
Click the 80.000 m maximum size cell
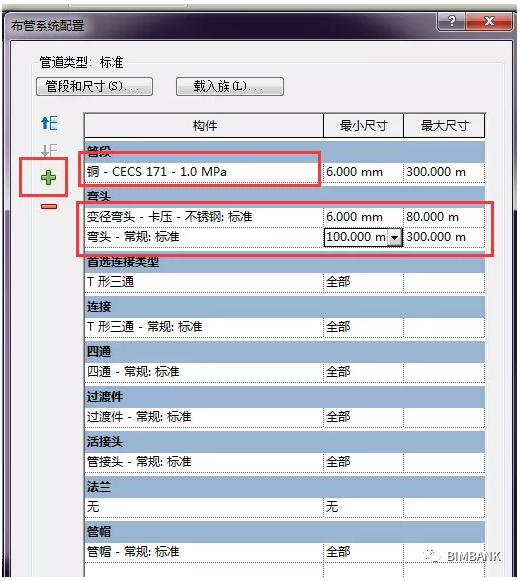click(x=444, y=217)
